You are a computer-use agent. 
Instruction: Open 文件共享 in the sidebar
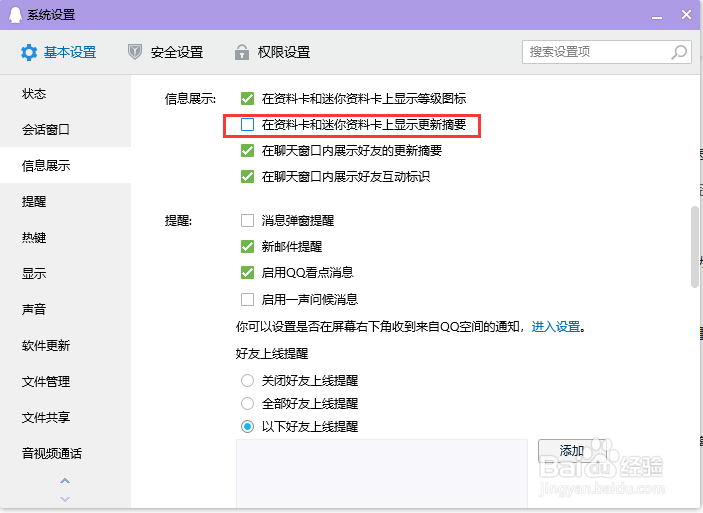tap(65, 417)
